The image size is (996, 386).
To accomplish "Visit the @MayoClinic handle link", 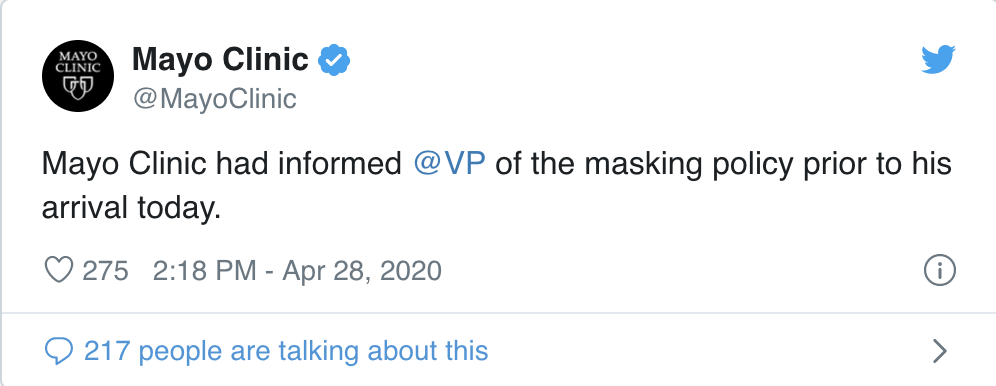I will (214, 98).
